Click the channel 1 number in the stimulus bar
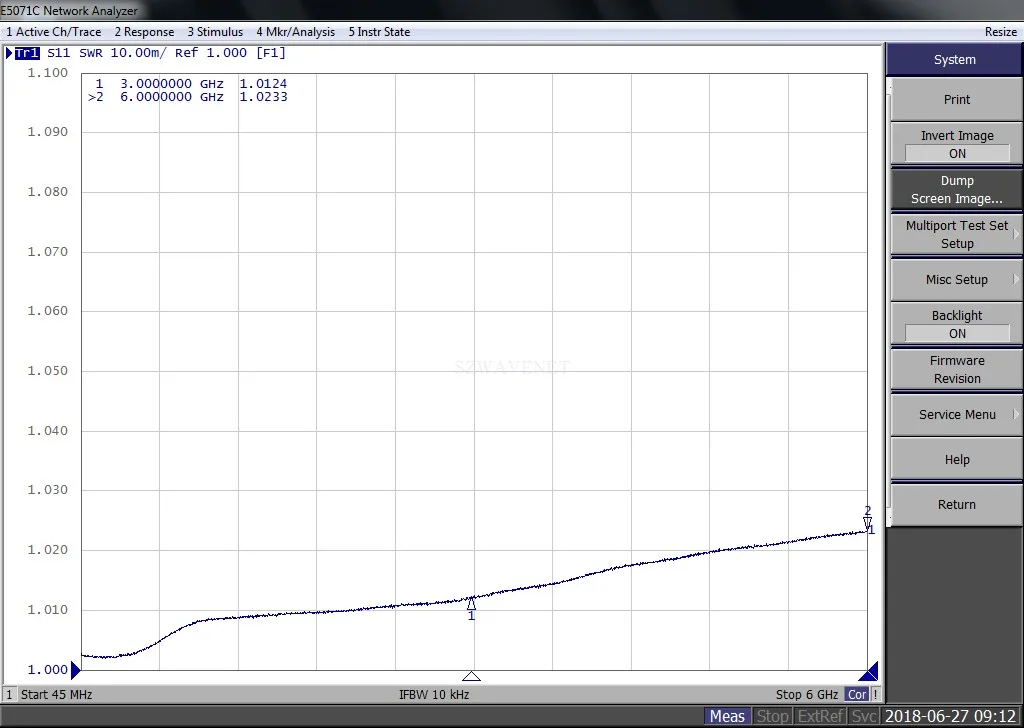The image size is (1024, 728). click(x=9, y=694)
